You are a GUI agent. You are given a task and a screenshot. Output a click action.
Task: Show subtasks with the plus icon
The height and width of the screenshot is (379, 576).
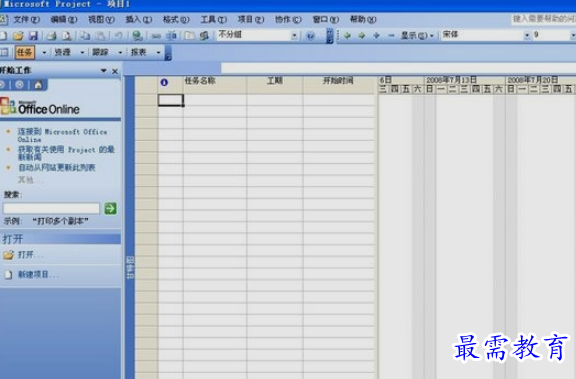click(376, 36)
